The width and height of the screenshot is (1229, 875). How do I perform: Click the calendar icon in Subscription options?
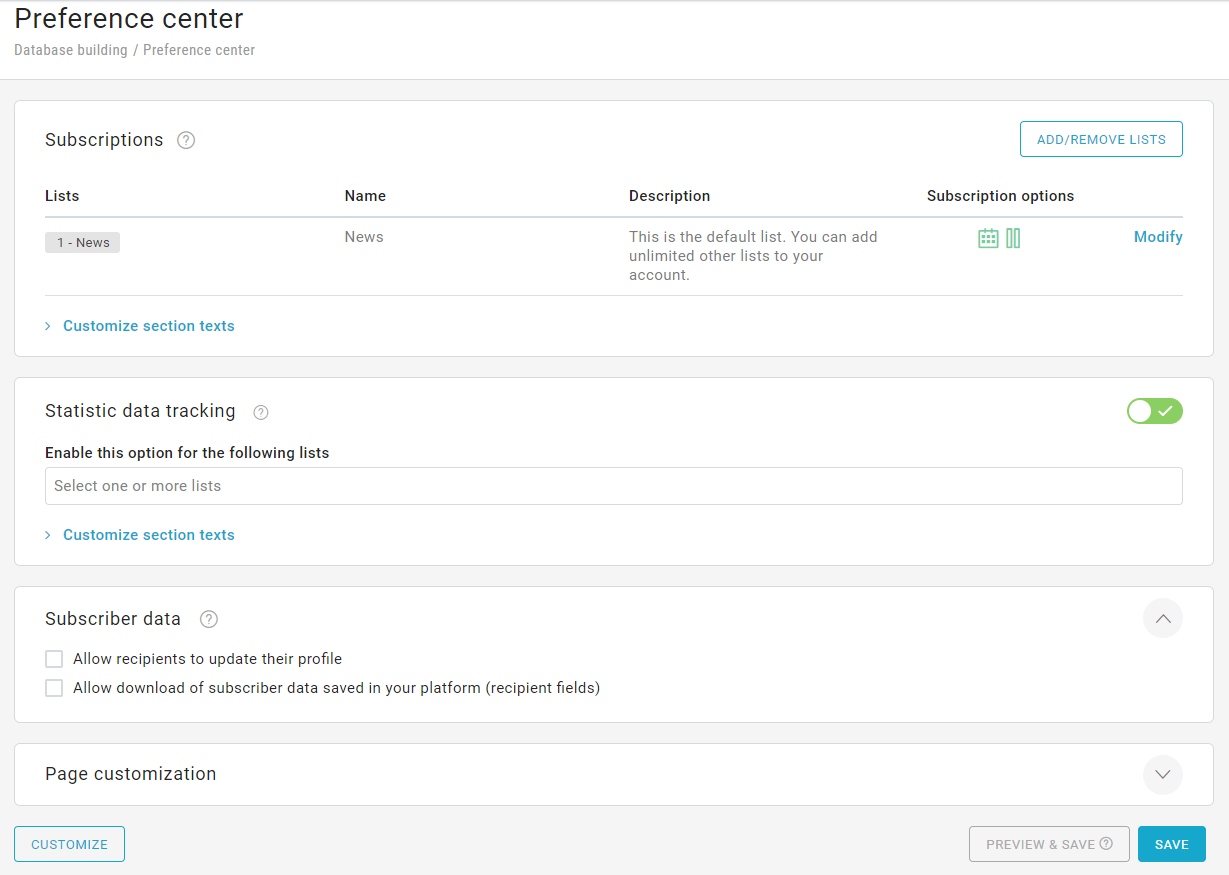tap(988, 238)
